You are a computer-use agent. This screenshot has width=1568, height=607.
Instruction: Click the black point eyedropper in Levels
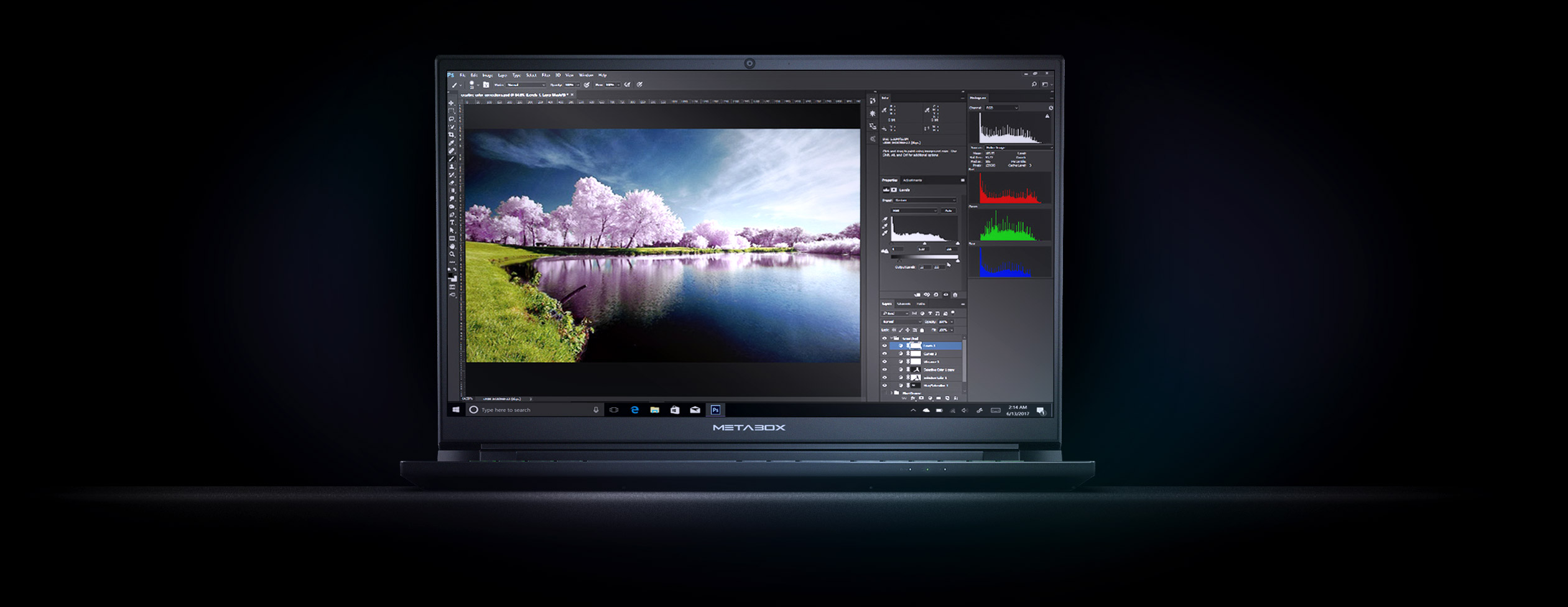tap(884, 219)
